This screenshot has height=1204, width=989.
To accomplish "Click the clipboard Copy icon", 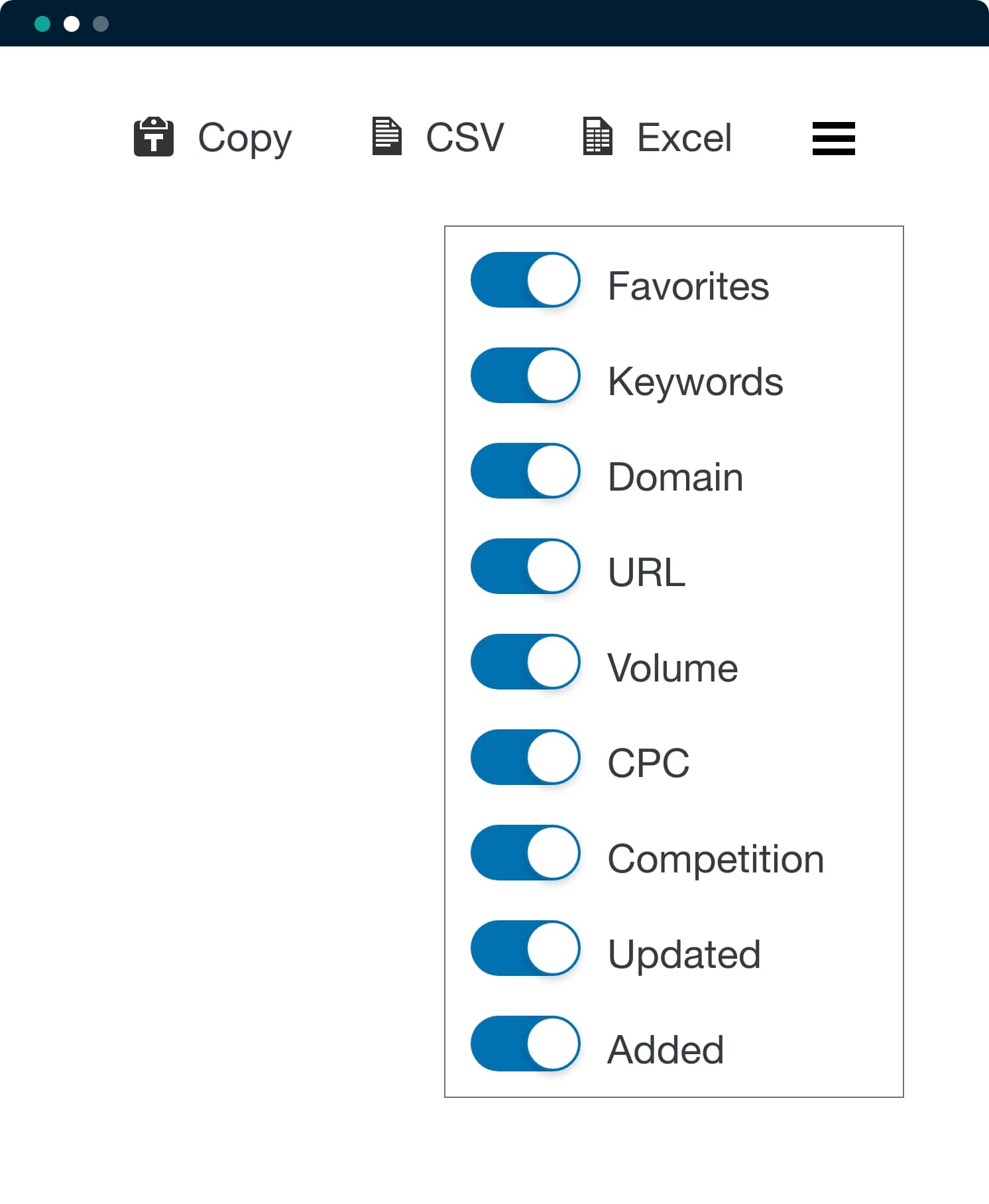I will [154, 137].
